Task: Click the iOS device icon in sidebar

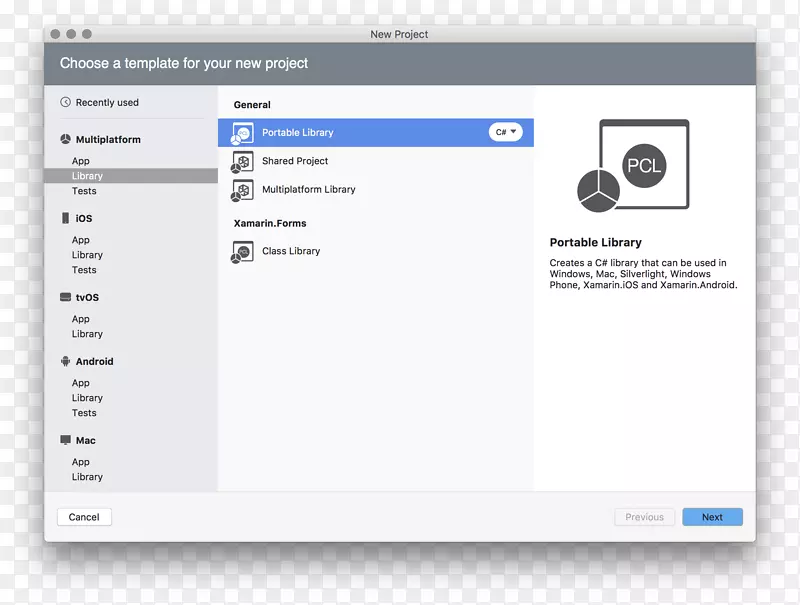Action: pos(64,218)
